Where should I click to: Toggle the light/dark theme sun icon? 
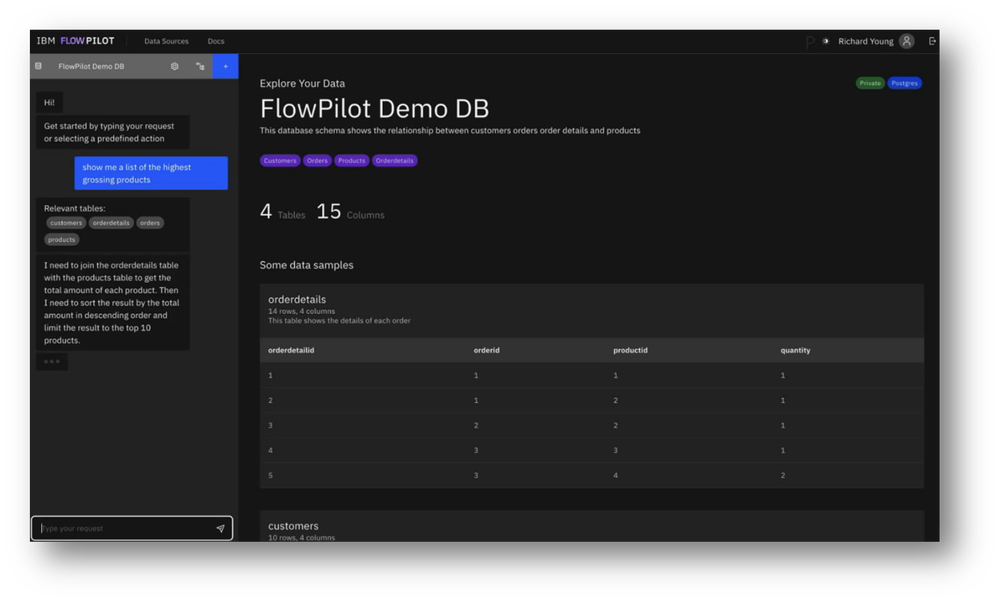click(826, 41)
